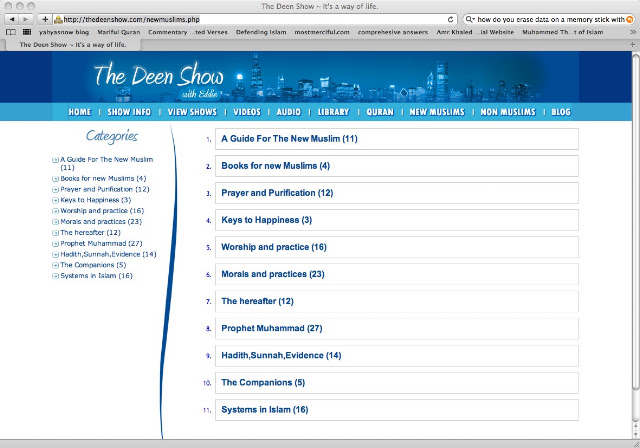Open the NEW MUSLIMS navigation menu item
This screenshot has height=448, width=640.
point(437,112)
